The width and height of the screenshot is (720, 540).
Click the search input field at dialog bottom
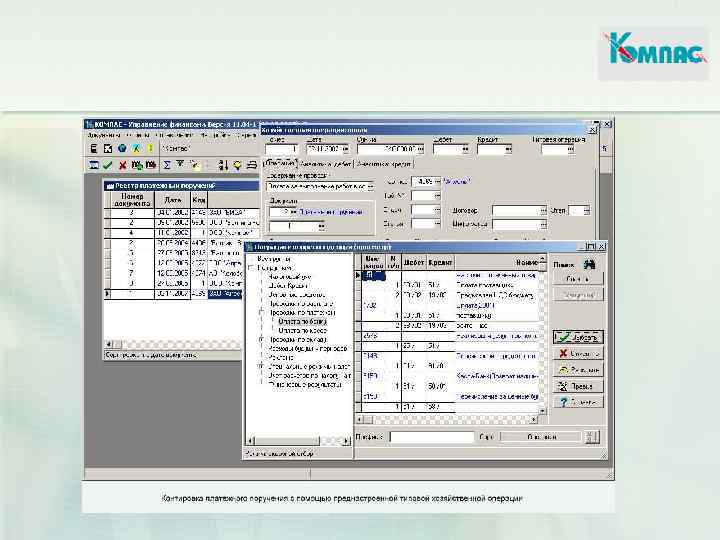click(432, 437)
